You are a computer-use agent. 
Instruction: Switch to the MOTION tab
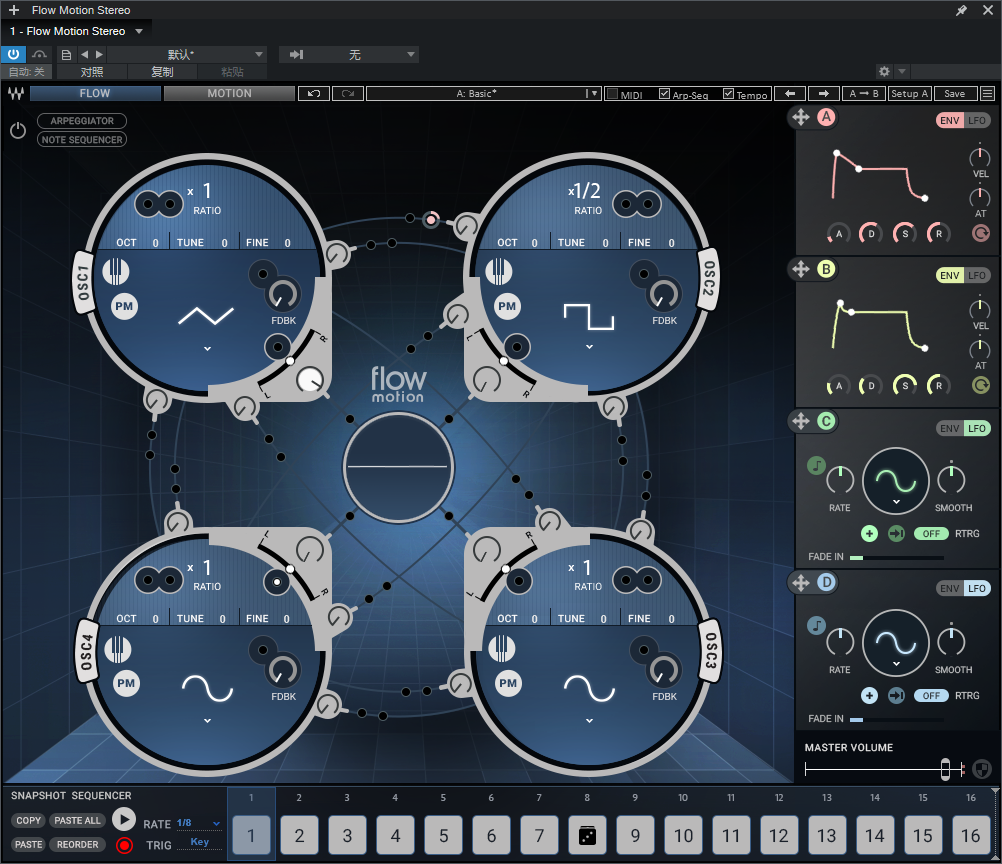[229, 93]
